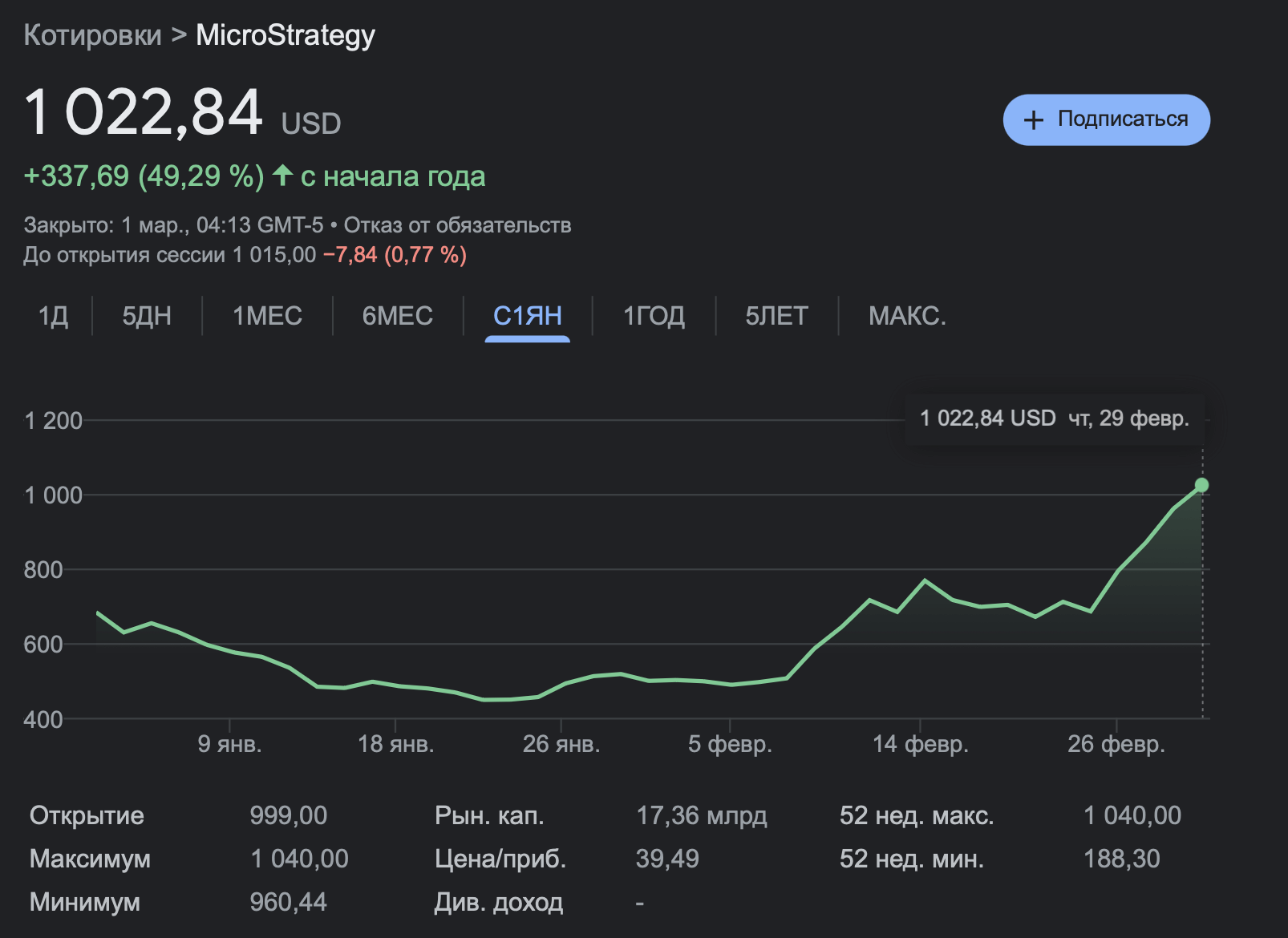Screen dimensions: 1288x938
Task: Switch to the 6МЕС range tab
Action: 397,316
